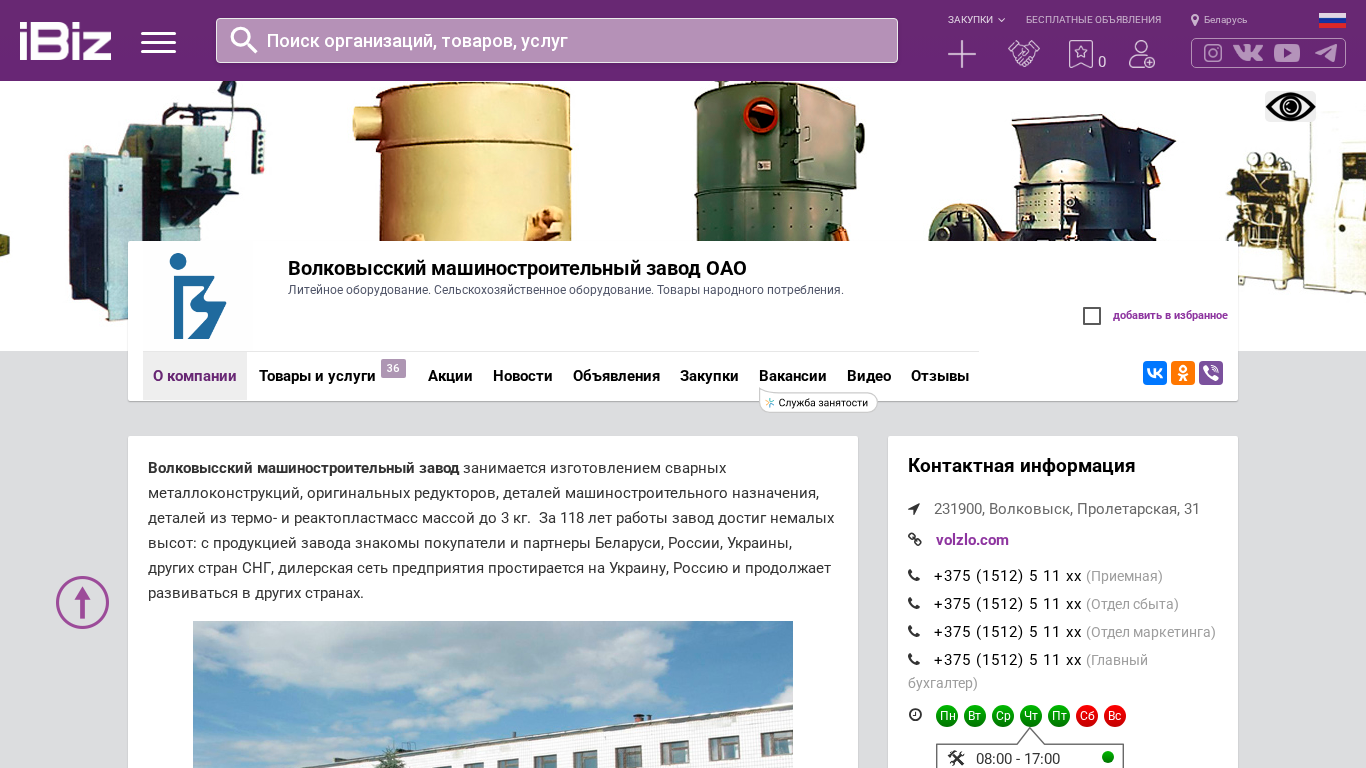Click phone icon for Отдел маркетинга number

click(914, 632)
